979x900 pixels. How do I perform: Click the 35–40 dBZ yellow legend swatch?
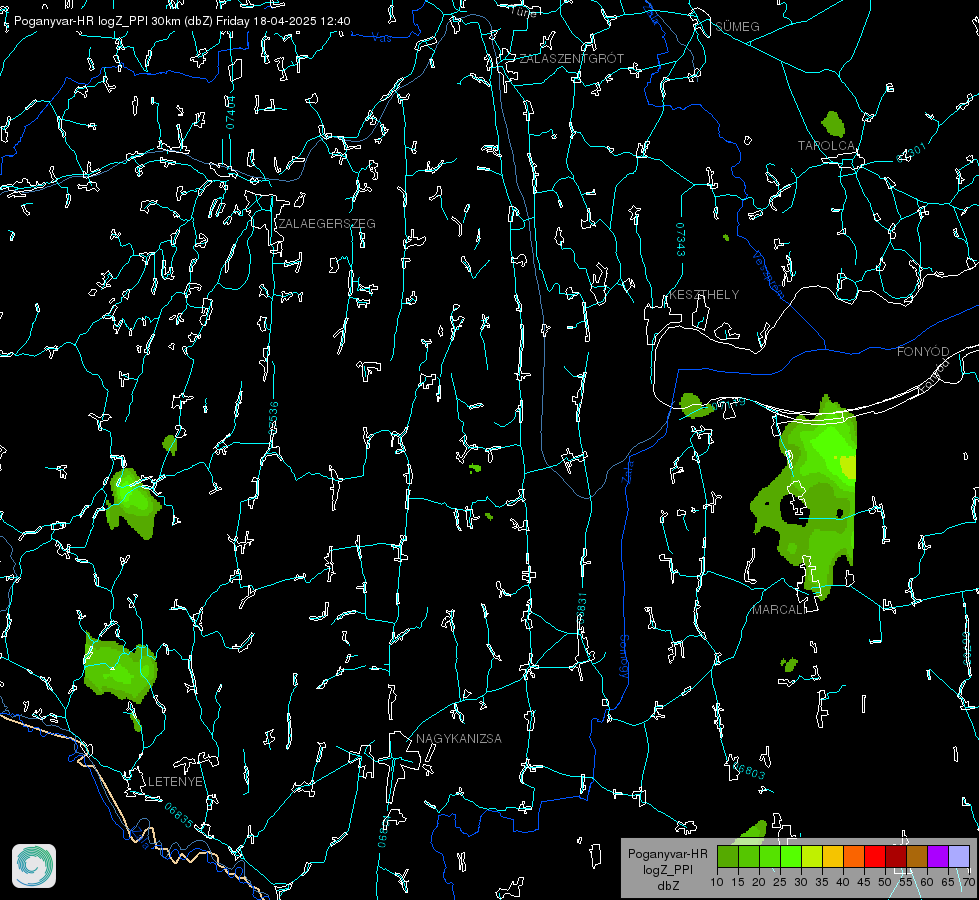(x=833, y=856)
